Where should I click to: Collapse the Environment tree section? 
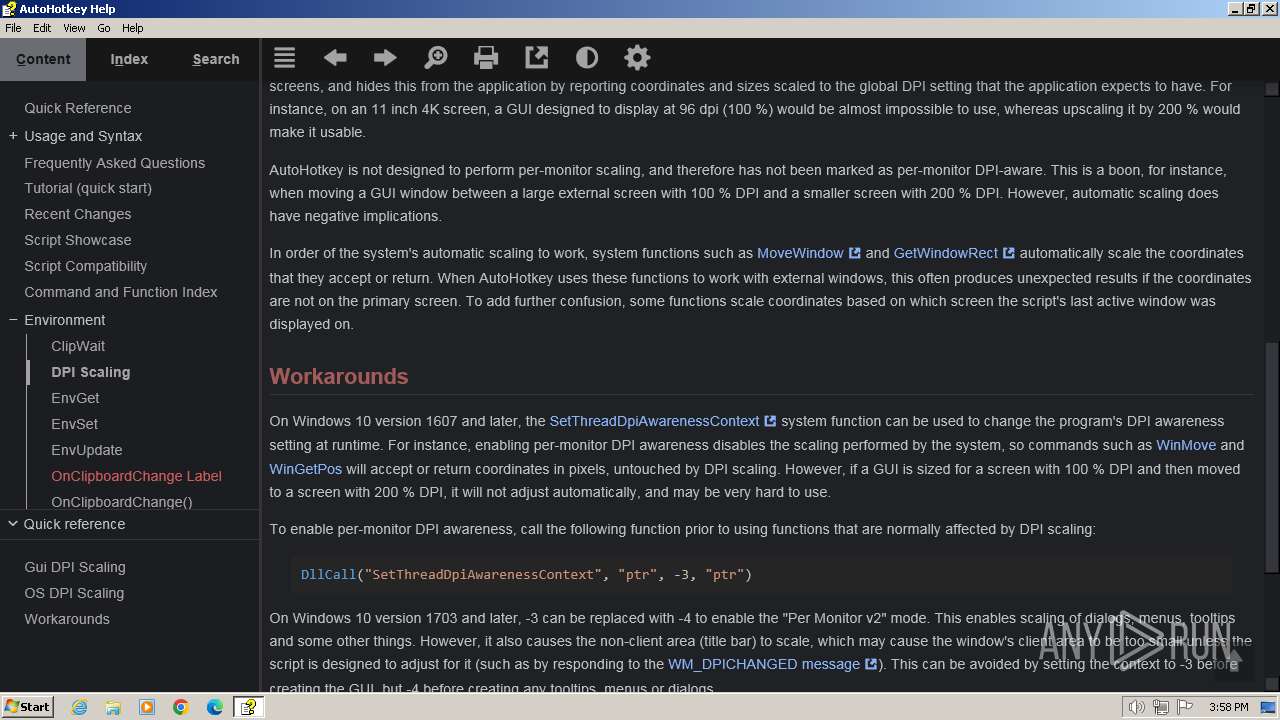click(x=13, y=320)
